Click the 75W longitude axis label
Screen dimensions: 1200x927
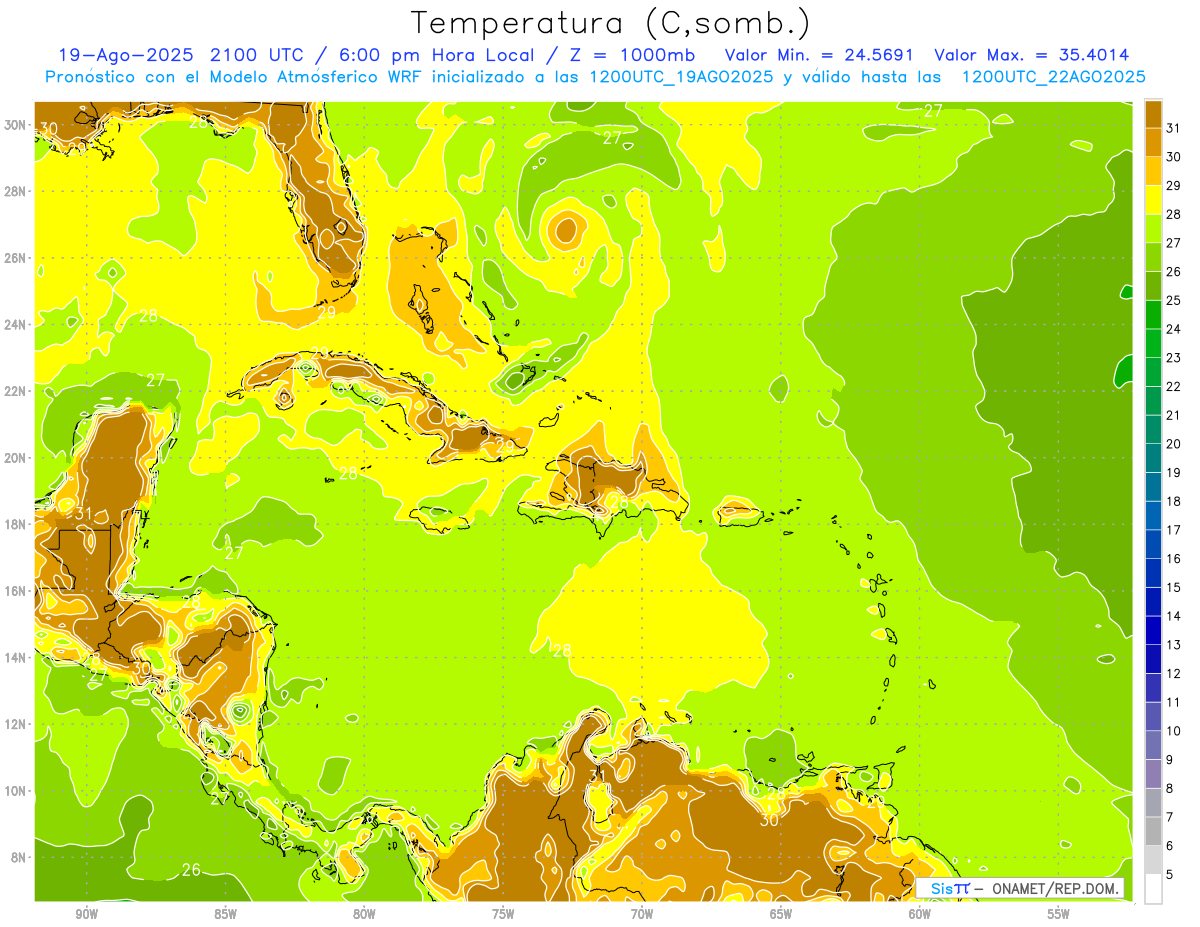click(503, 914)
